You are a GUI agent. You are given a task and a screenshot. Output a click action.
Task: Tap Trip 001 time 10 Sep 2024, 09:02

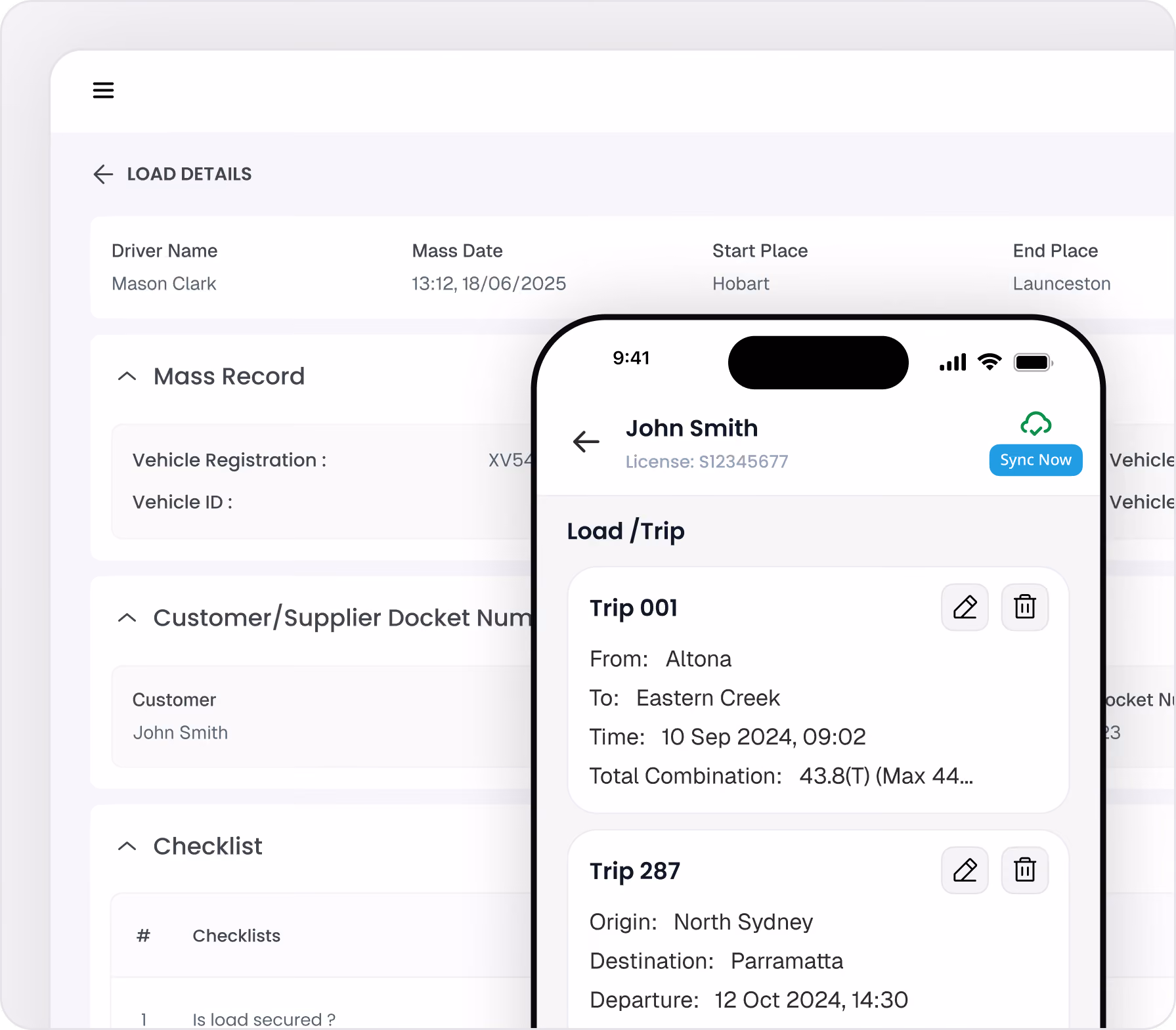click(x=728, y=737)
